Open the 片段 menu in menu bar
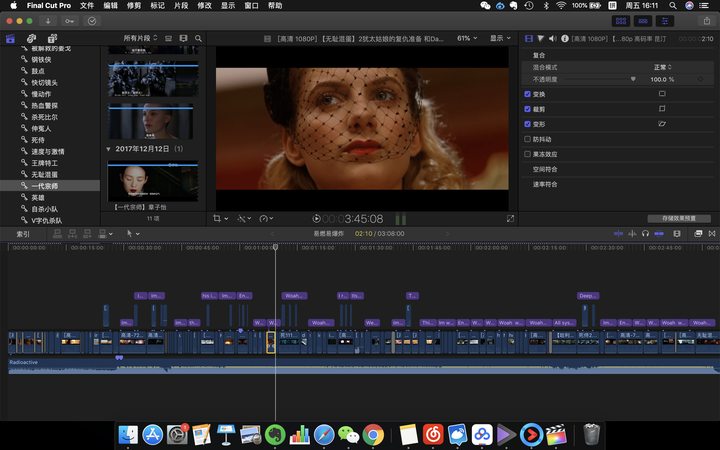 point(181,6)
